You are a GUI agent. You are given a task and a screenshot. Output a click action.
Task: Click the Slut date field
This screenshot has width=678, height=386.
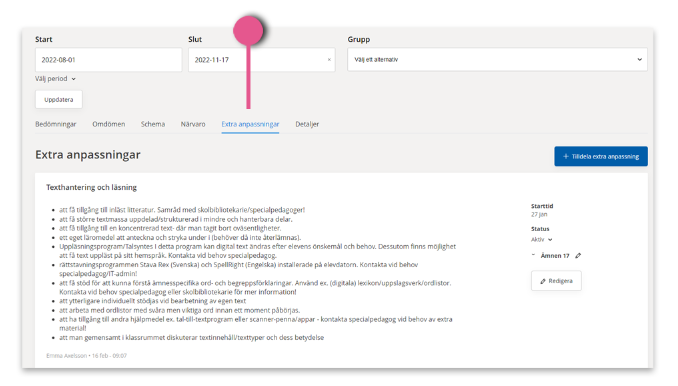click(x=261, y=60)
